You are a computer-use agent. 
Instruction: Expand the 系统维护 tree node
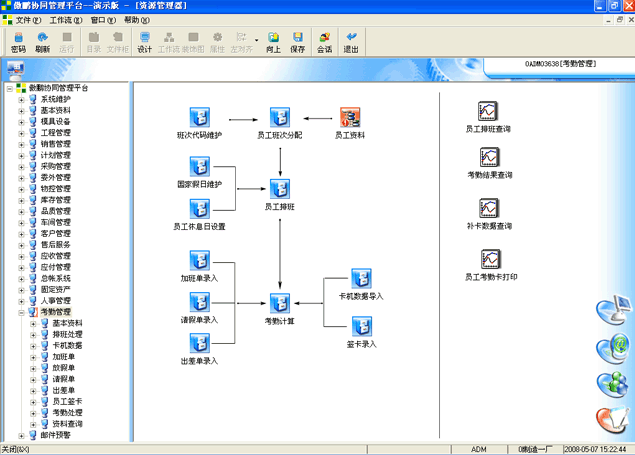pos(21,99)
